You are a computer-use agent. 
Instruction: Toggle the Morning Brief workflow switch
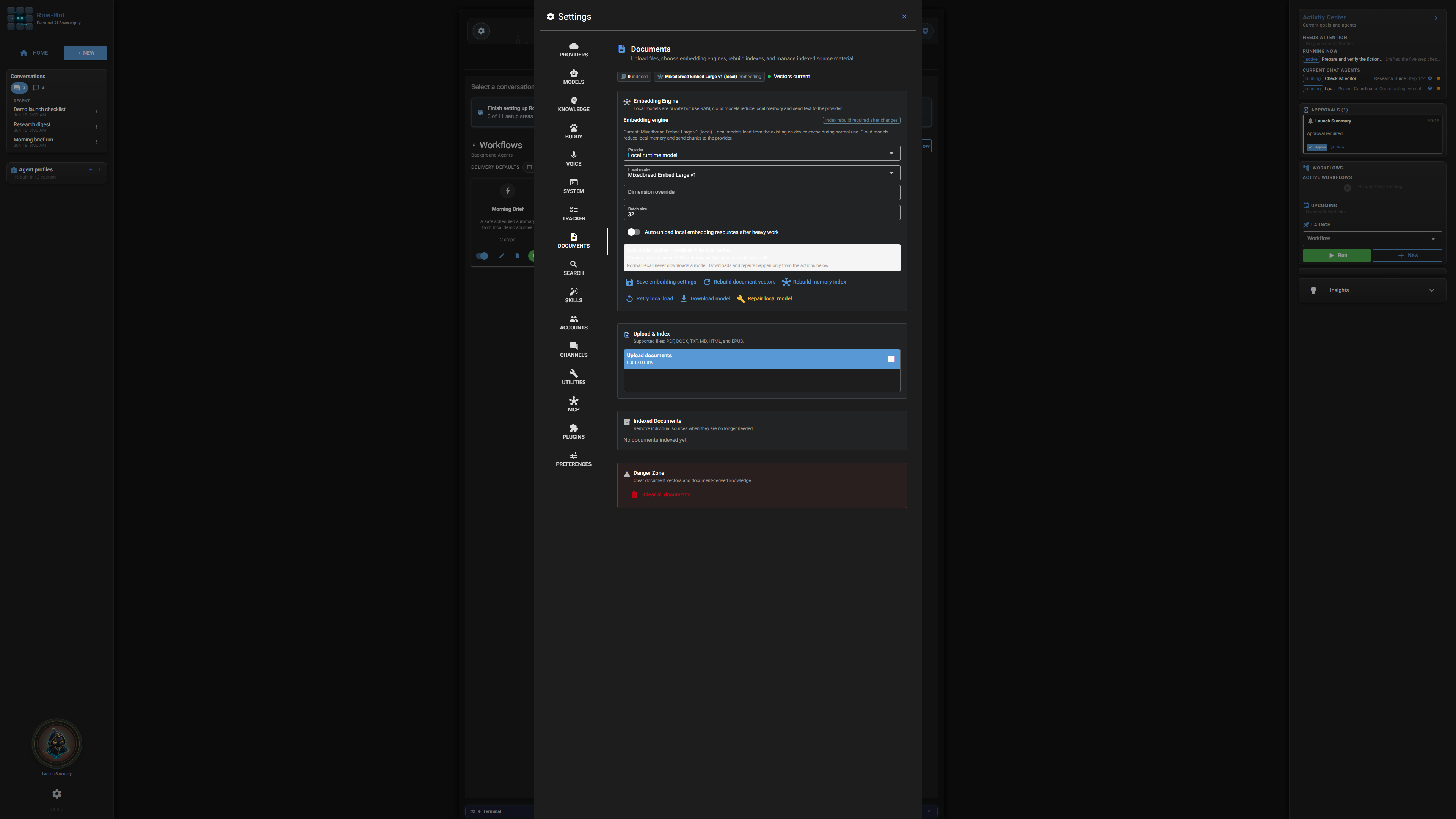482,256
